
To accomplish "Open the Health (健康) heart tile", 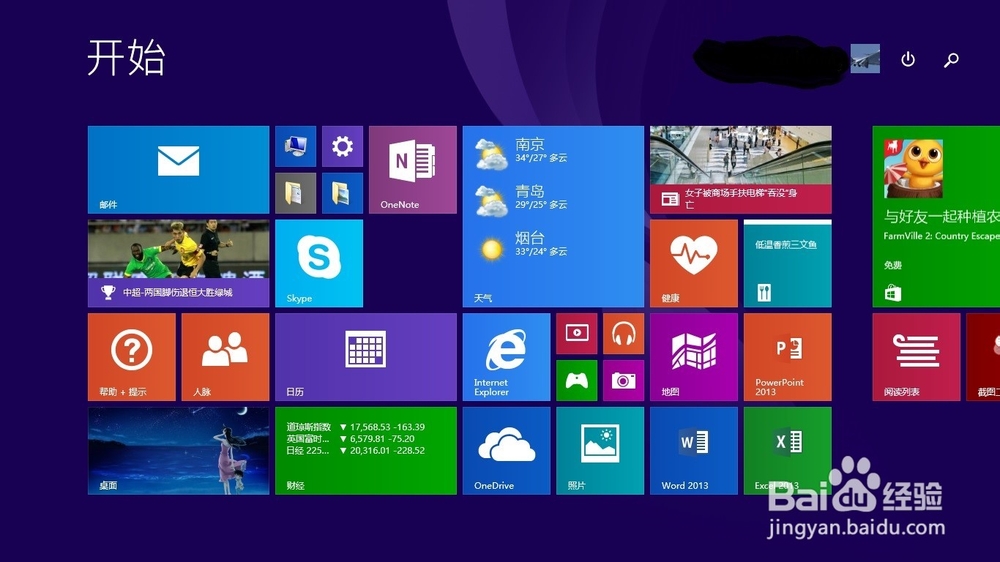I will pos(694,263).
